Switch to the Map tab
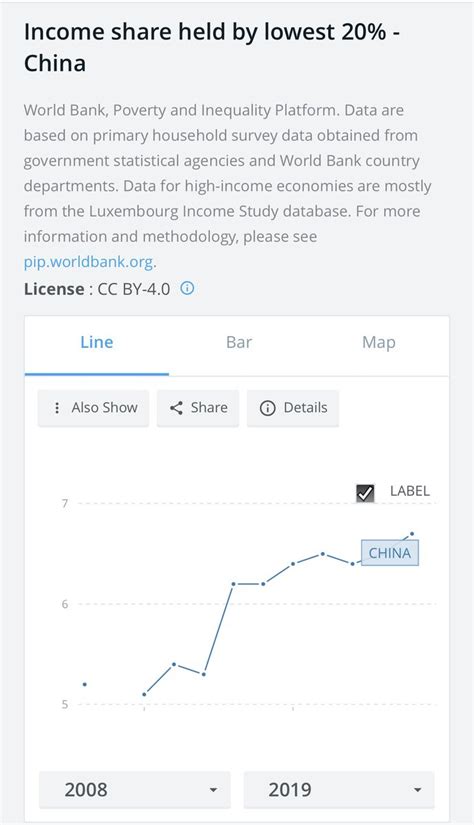The width and height of the screenshot is (474, 825). click(x=379, y=343)
